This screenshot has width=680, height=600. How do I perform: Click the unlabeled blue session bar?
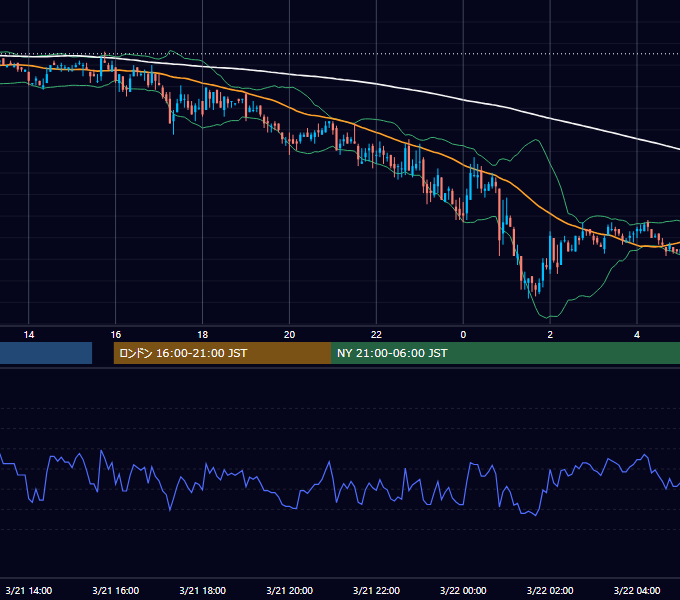(46, 353)
